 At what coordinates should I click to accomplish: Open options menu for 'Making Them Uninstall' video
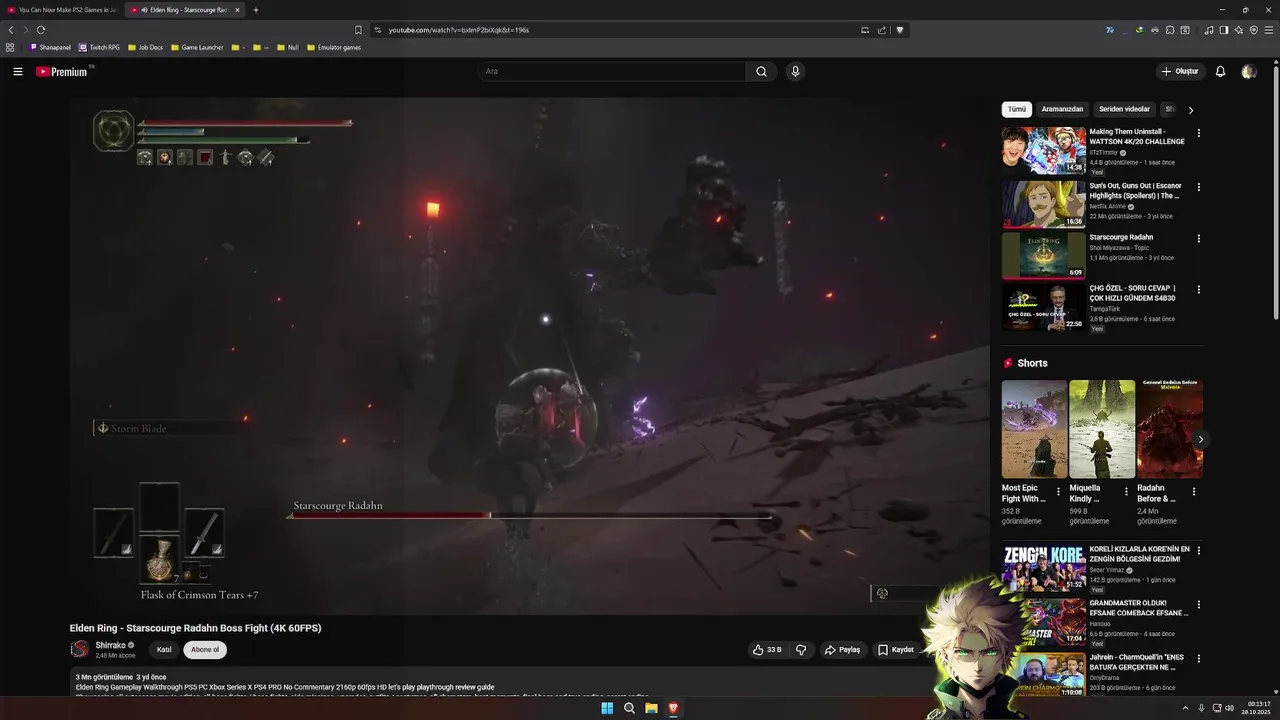click(1199, 133)
